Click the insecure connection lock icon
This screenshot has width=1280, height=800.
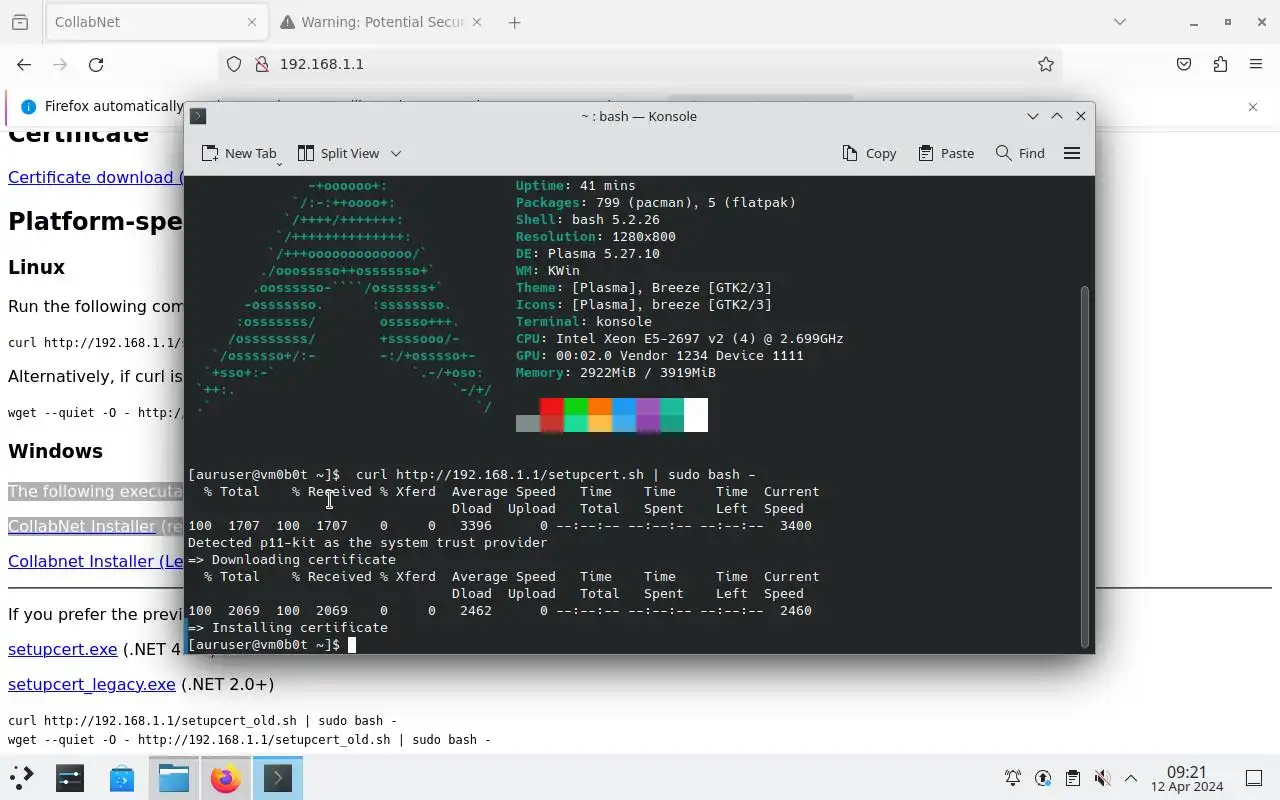point(262,64)
